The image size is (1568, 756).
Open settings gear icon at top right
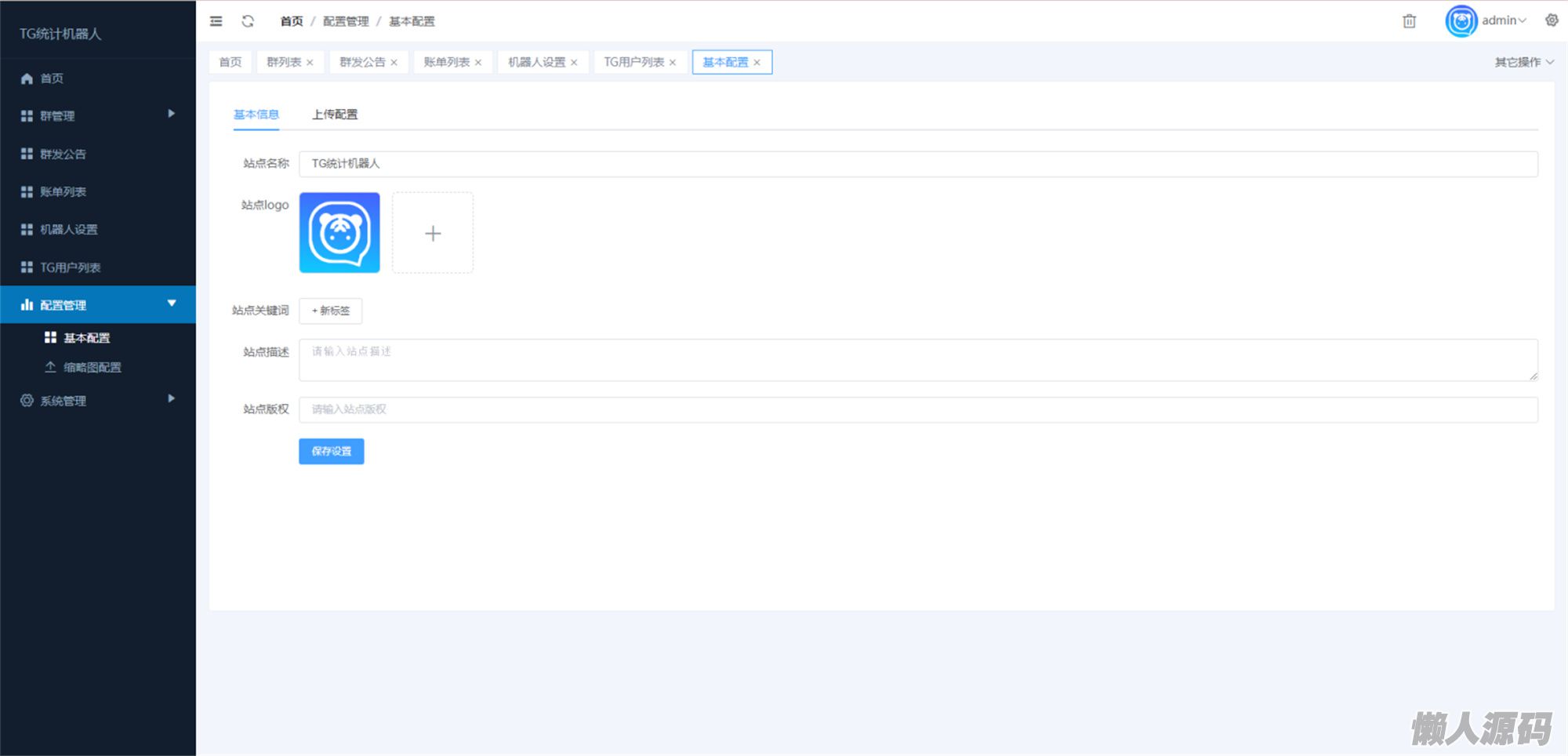1552,20
